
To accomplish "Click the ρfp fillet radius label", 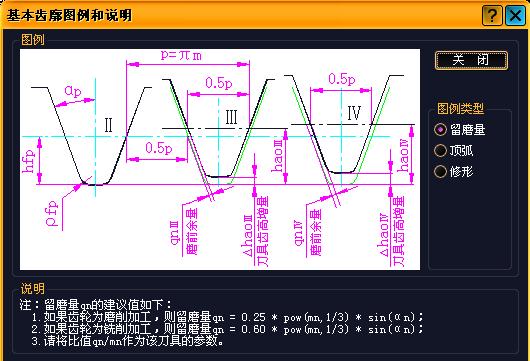I will [x=51, y=213].
